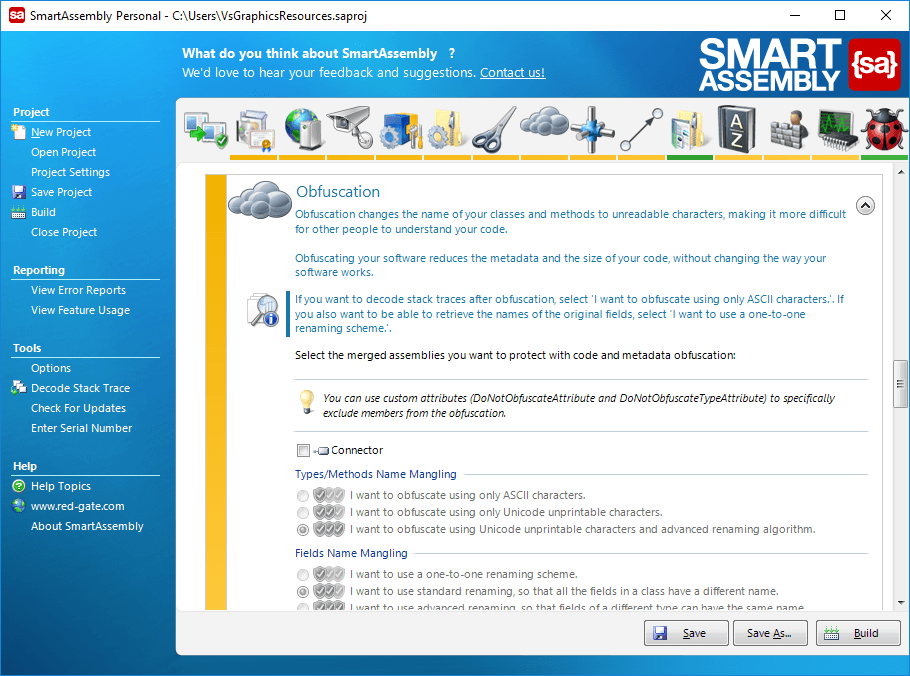Click the Build icon in Project sidebar

point(19,212)
